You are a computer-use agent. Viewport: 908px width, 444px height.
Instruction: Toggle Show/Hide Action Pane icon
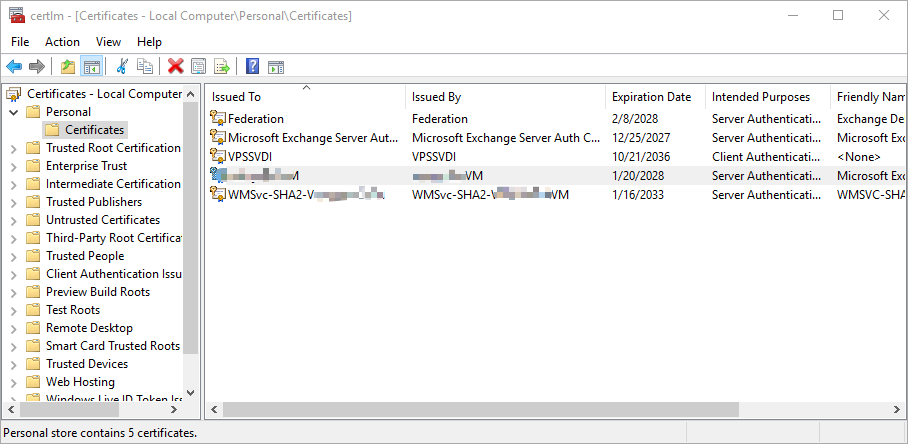276,67
